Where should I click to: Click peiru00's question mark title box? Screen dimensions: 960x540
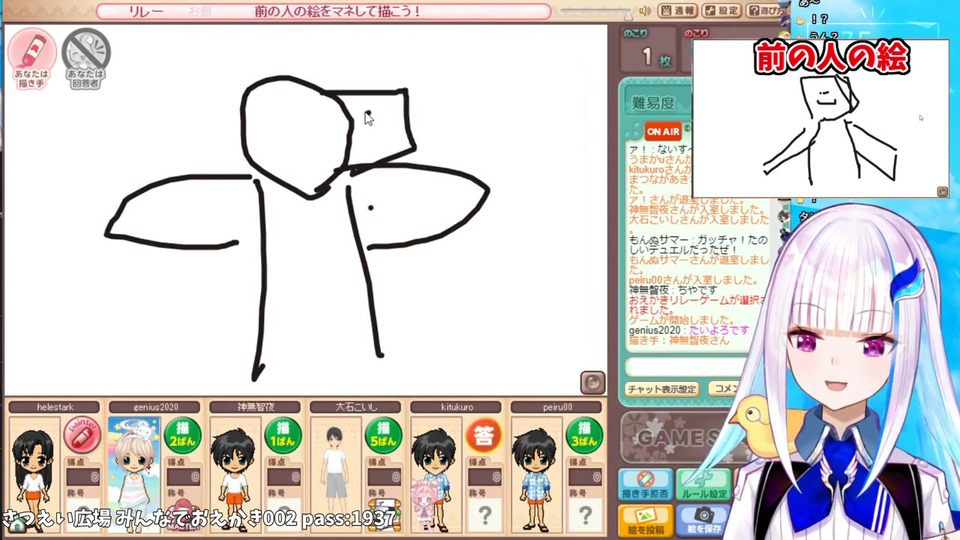point(585,516)
